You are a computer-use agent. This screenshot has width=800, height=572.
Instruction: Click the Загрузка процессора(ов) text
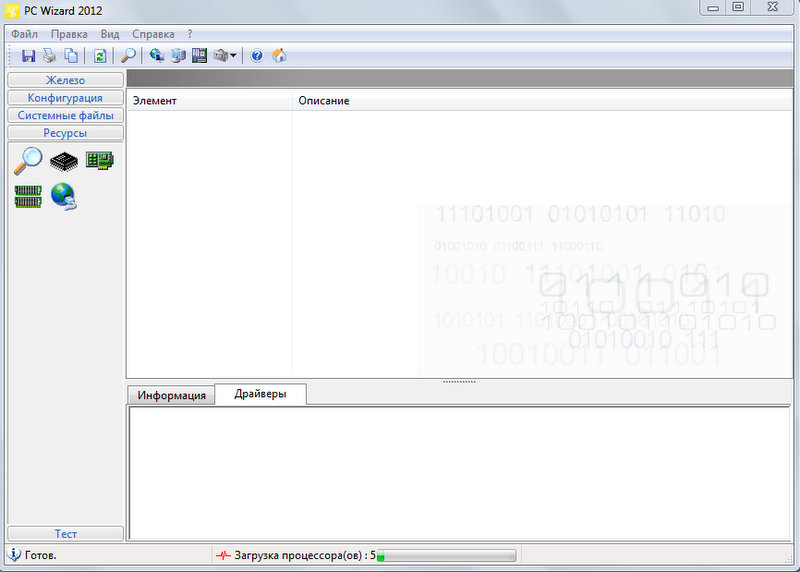[305, 555]
